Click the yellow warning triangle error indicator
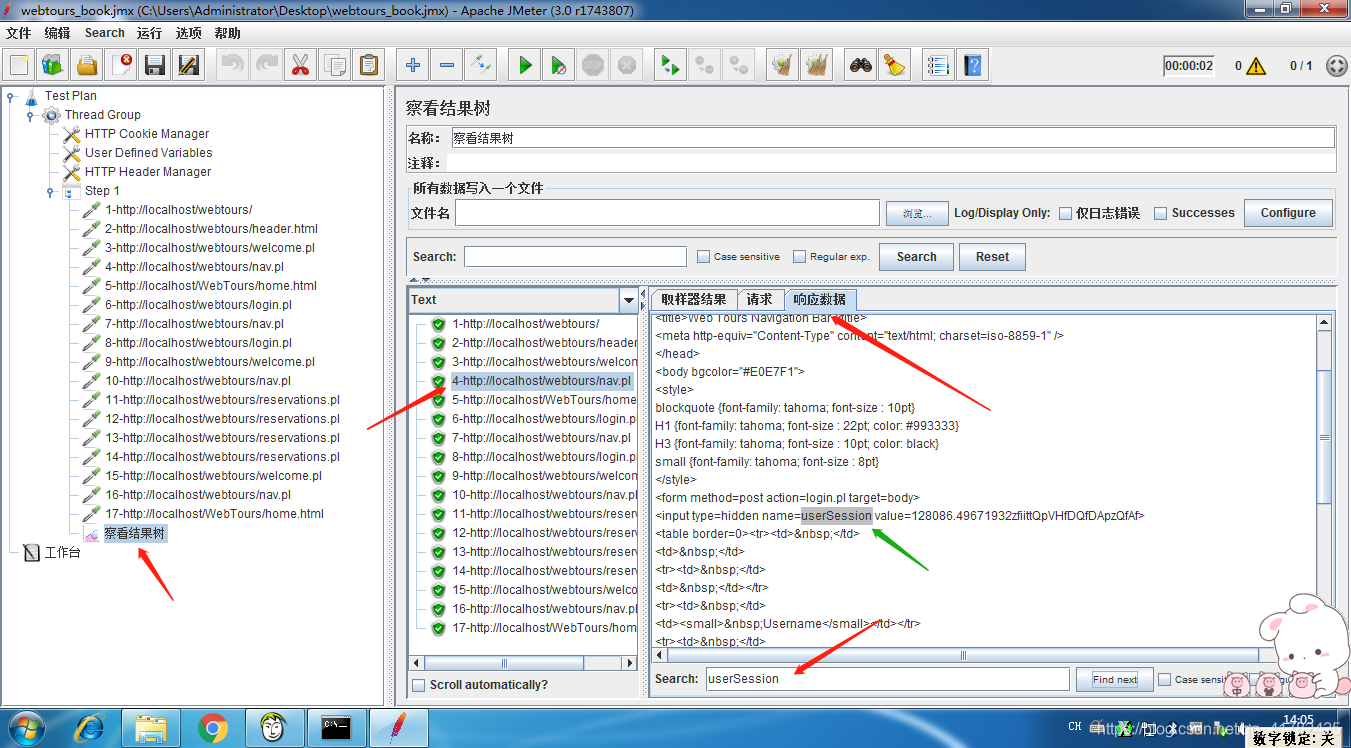1351x748 pixels. pyautogui.click(x=1256, y=66)
